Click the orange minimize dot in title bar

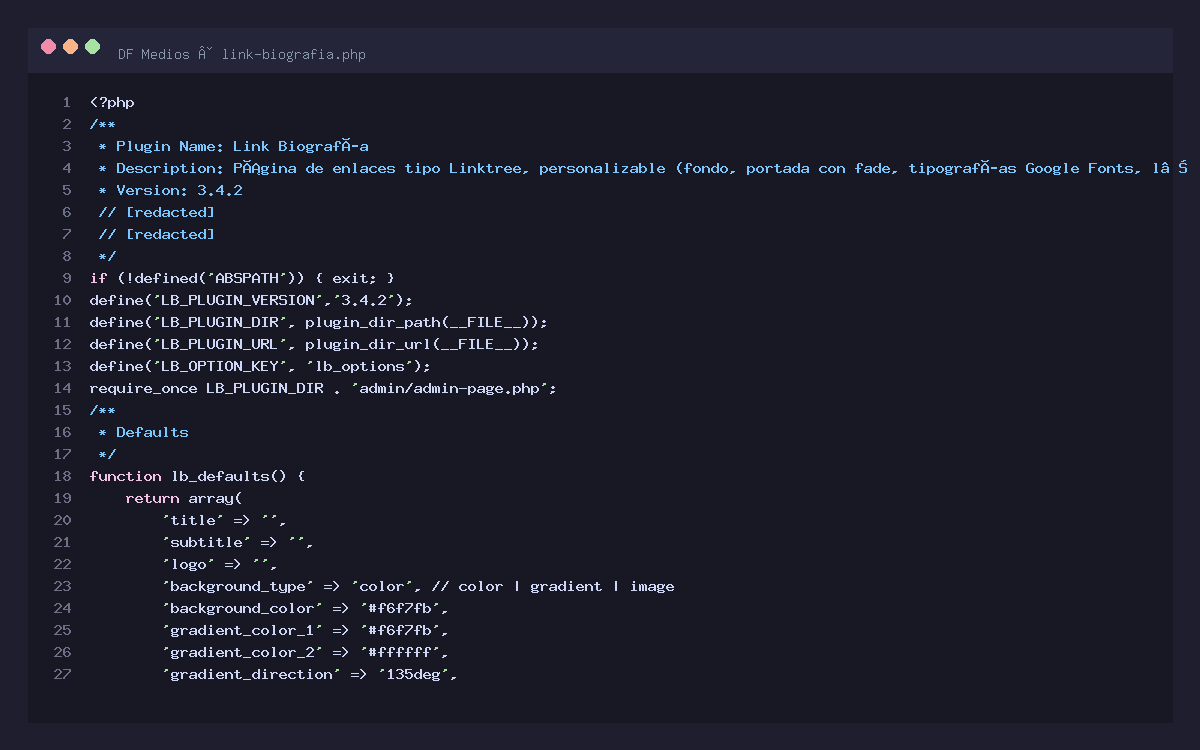(70, 46)
